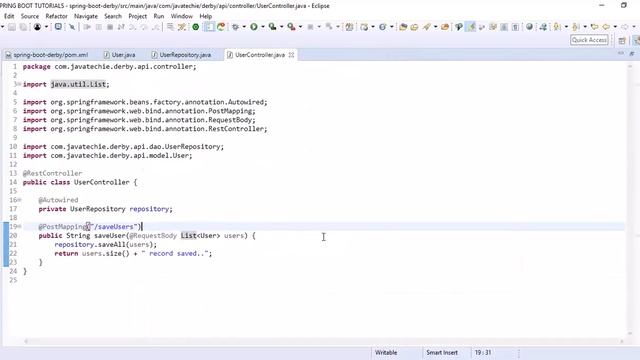Viewport: 640px width, 360px height.
Task: Toggle Skip All Breakpoints
Action: point(72,27)
